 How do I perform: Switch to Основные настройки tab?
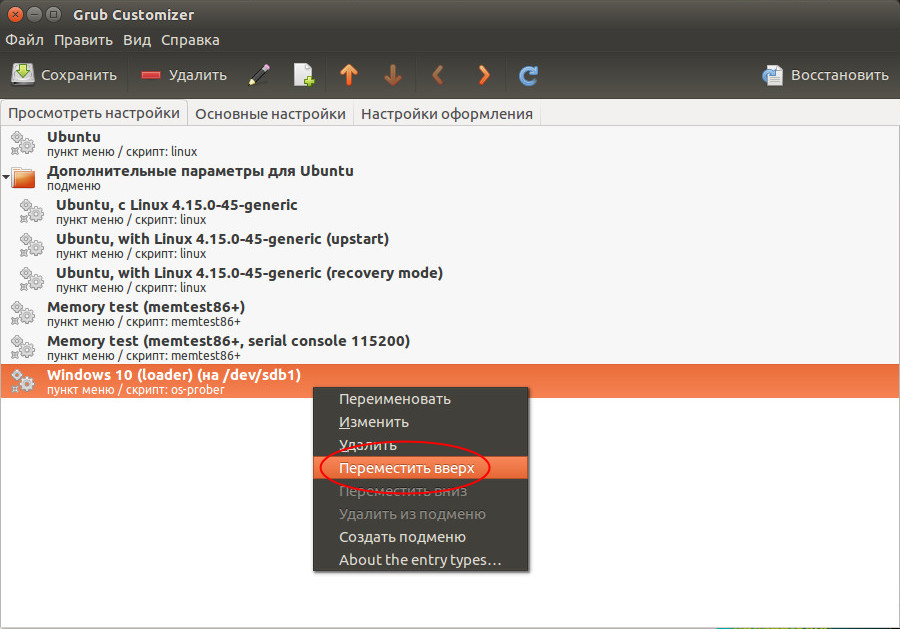click(x=270, y=114)
